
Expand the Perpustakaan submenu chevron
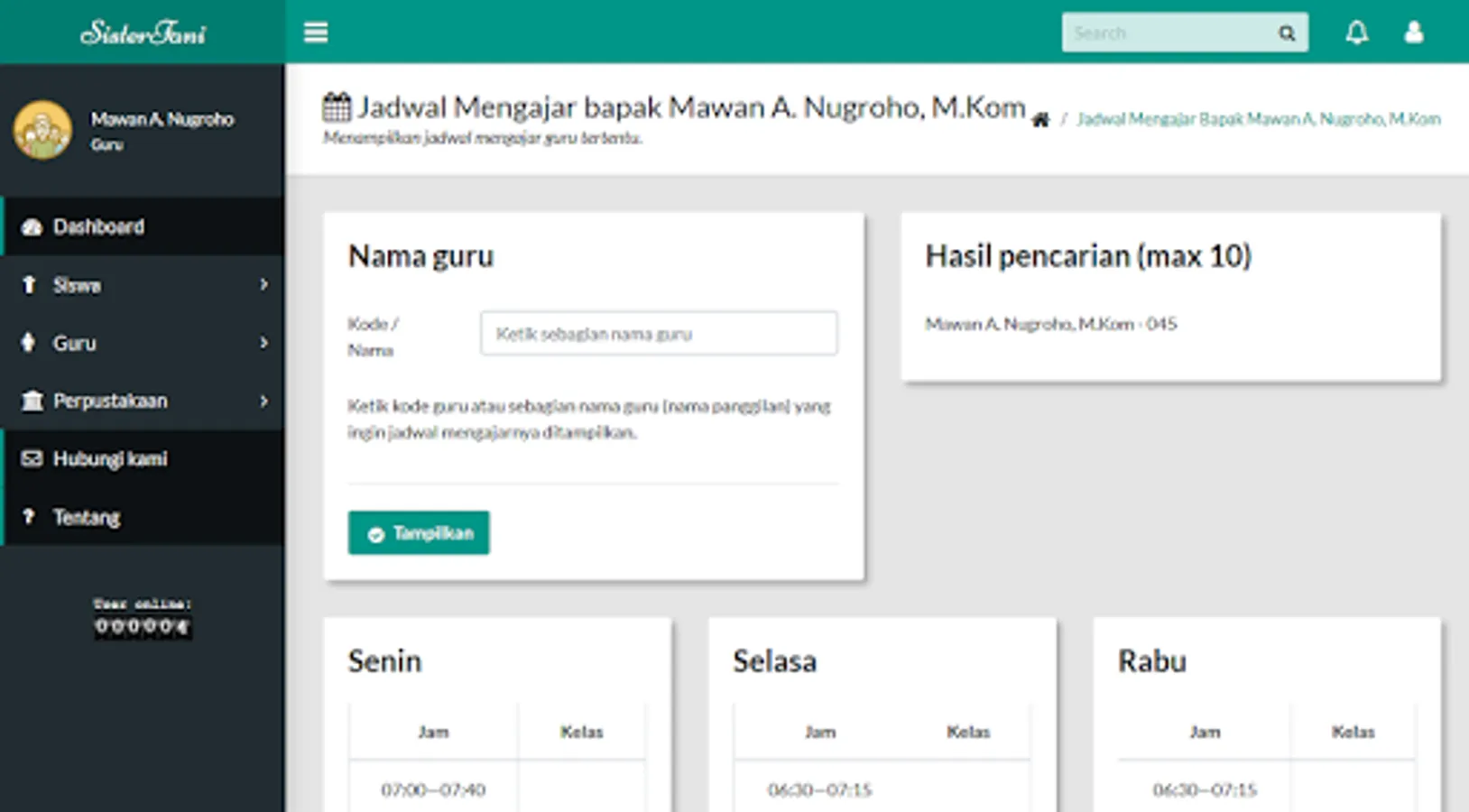(x=263, y=401)
